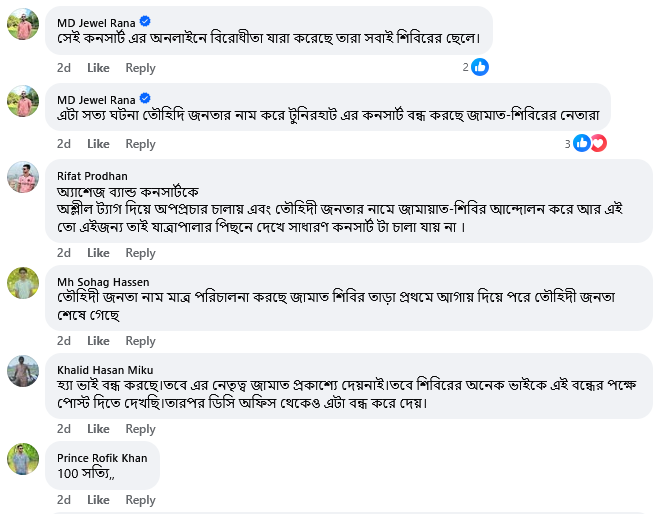Open like and heart reactions on second comment

coord(590,144)
